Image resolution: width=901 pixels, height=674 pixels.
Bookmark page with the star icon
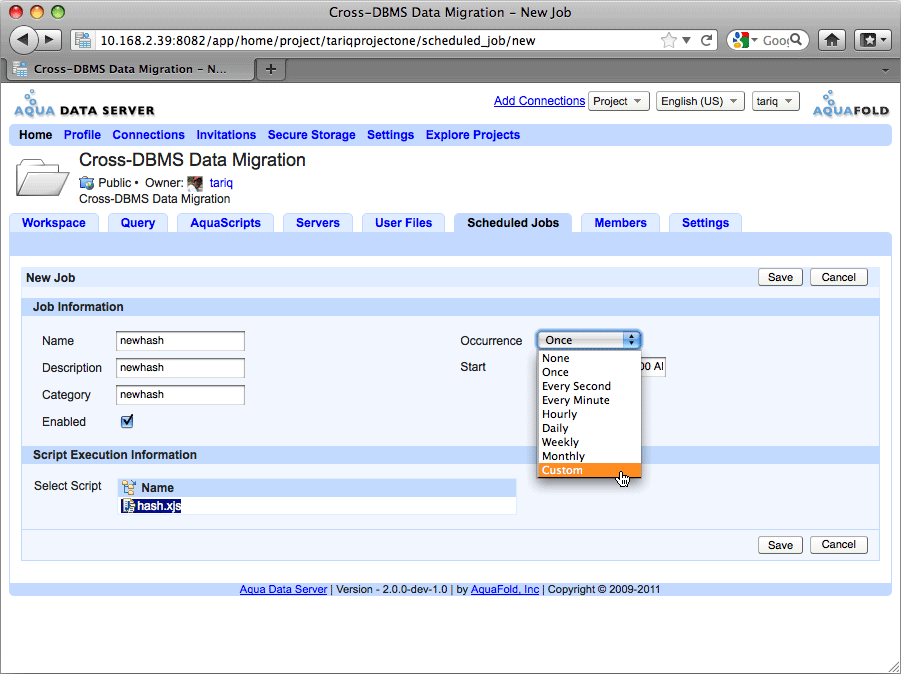click(x=668, y=40)
